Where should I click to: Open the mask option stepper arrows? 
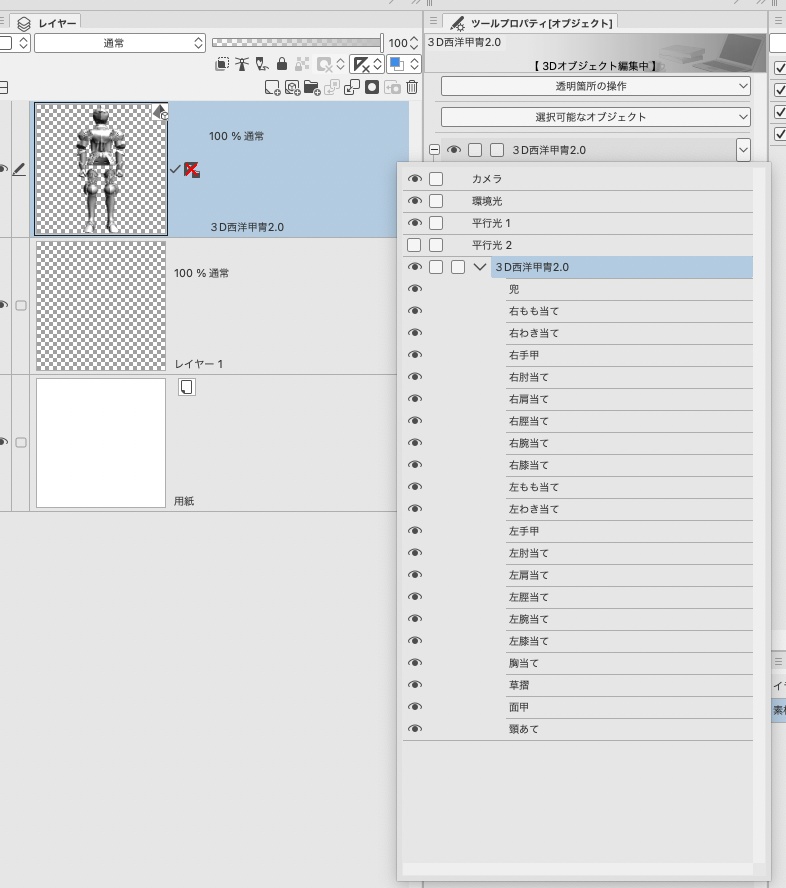(x=340, y=64)
